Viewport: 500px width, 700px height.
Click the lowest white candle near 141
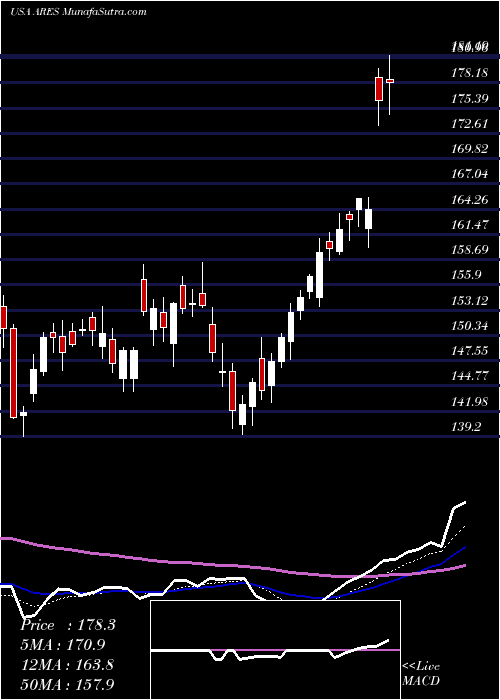(x=242, y=414)
